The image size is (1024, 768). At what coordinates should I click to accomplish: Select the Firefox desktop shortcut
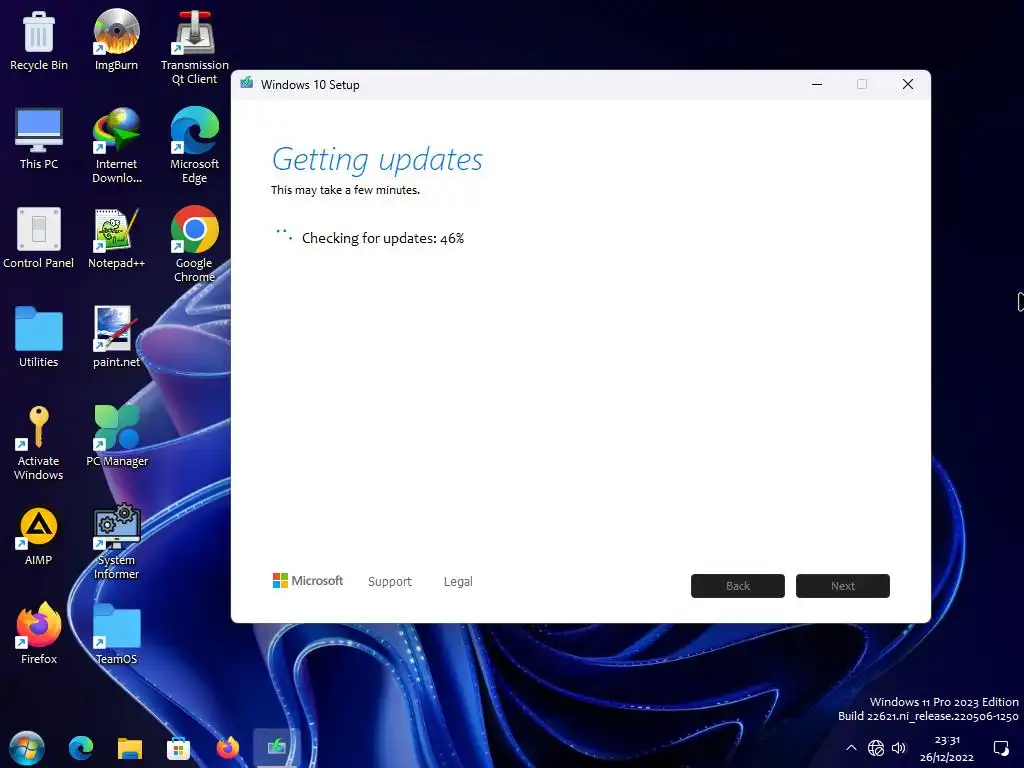pyautogui.click(x=39, y=634)
